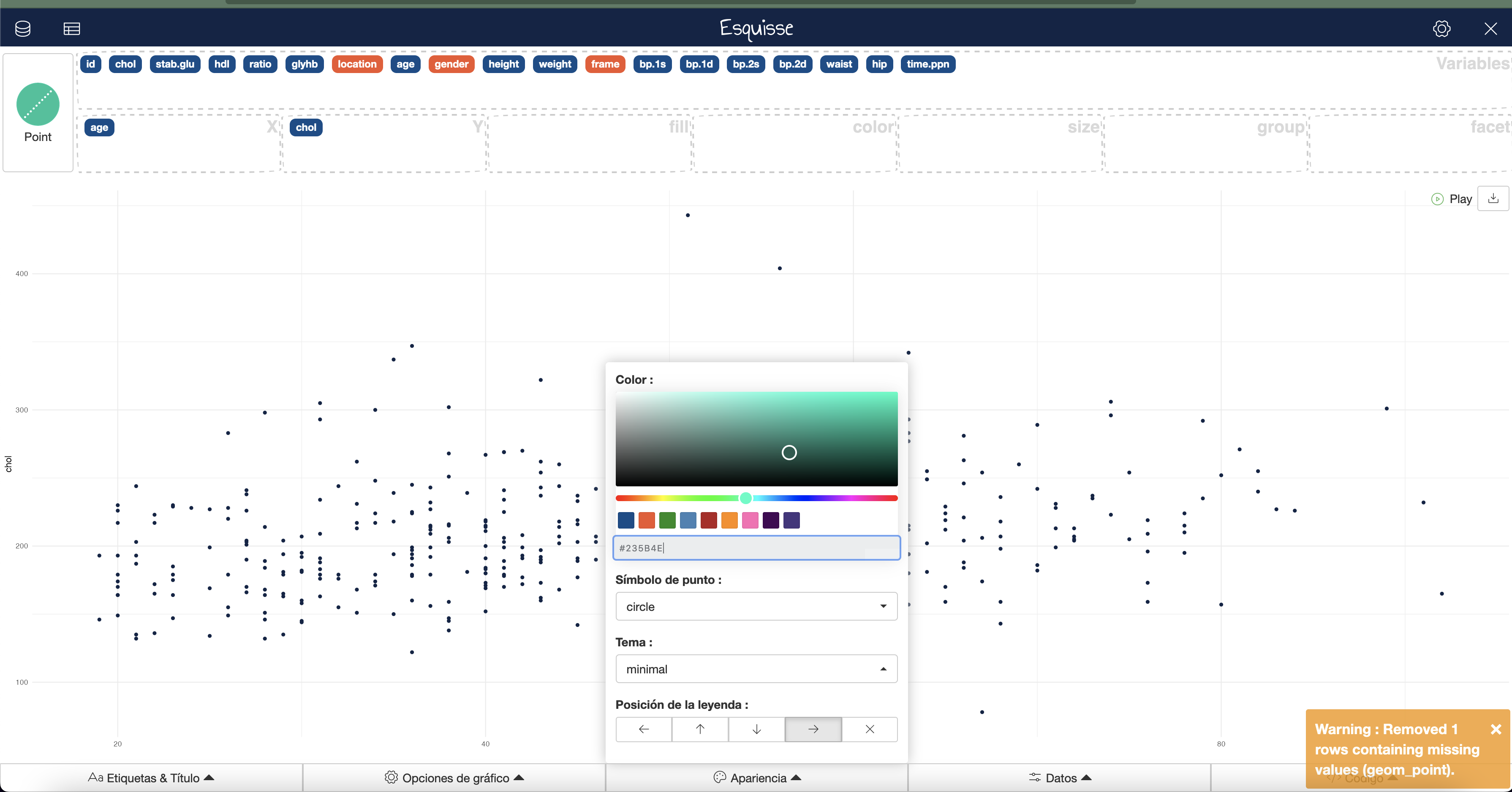This screenshot has height=792, width=1512.
Task: Select the time.ppn variable badge
Action: click(928, 64)
